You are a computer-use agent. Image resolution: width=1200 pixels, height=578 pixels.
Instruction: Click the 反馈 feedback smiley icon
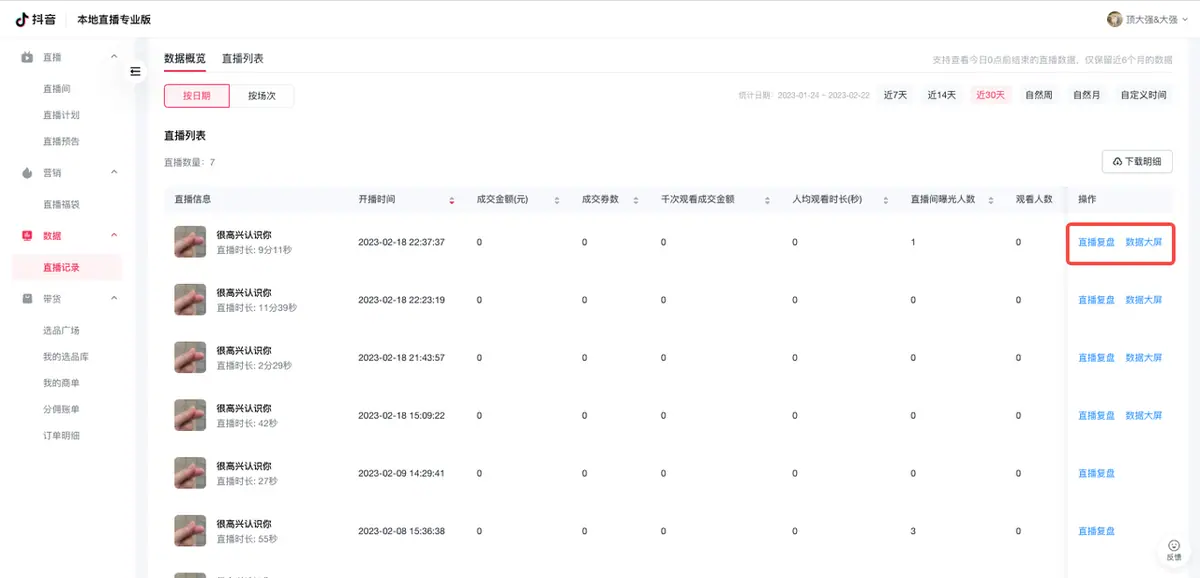pyautogui.click(x=1174, y=546)
